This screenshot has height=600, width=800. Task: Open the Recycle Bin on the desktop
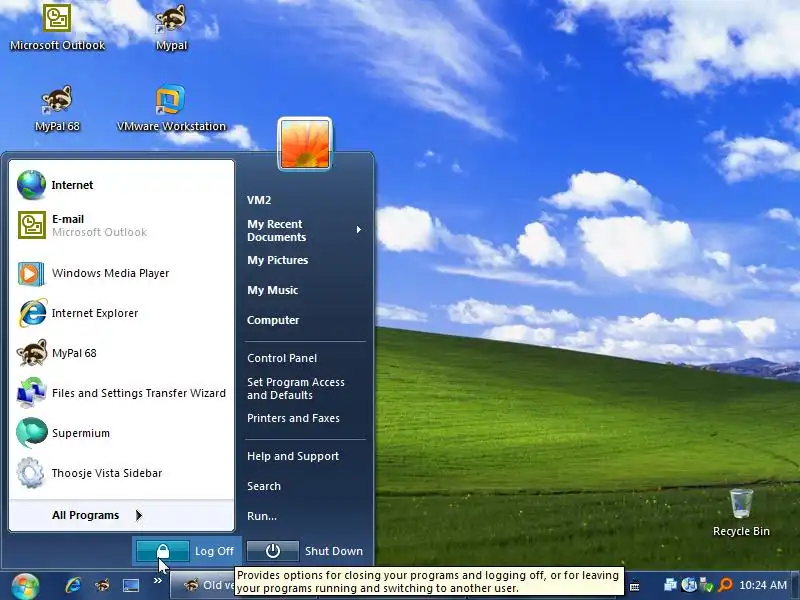coord(741,512)
